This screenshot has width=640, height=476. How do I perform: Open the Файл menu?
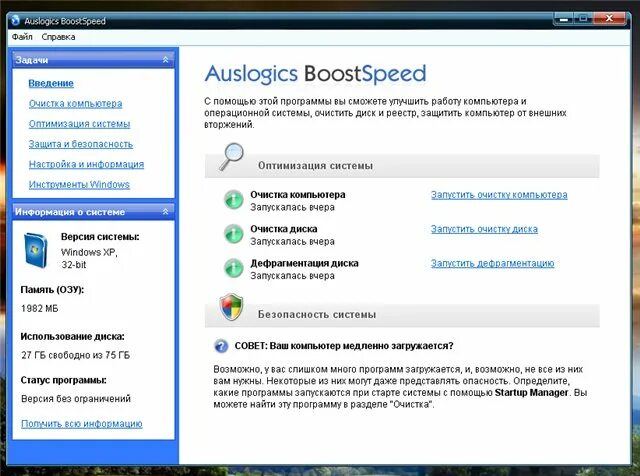coord(22,37)
